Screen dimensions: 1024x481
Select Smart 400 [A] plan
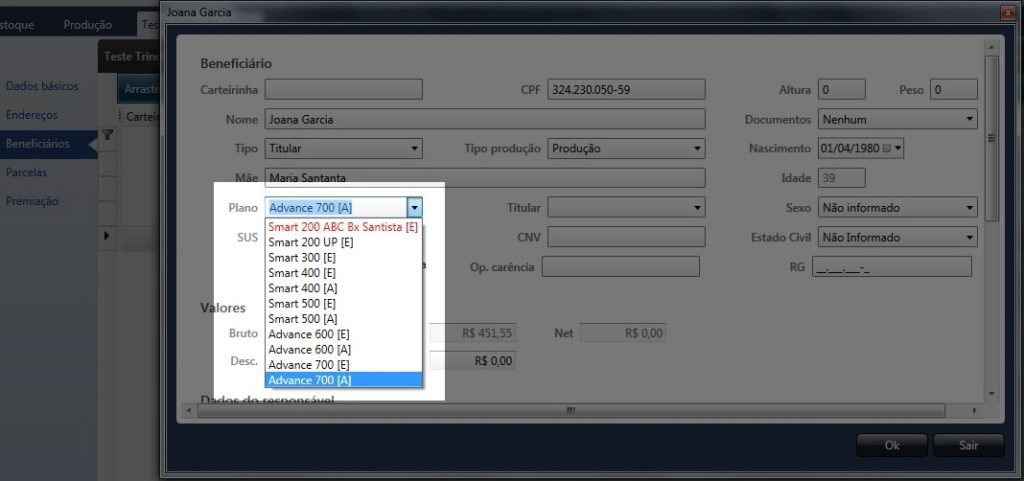coord(344,288)
